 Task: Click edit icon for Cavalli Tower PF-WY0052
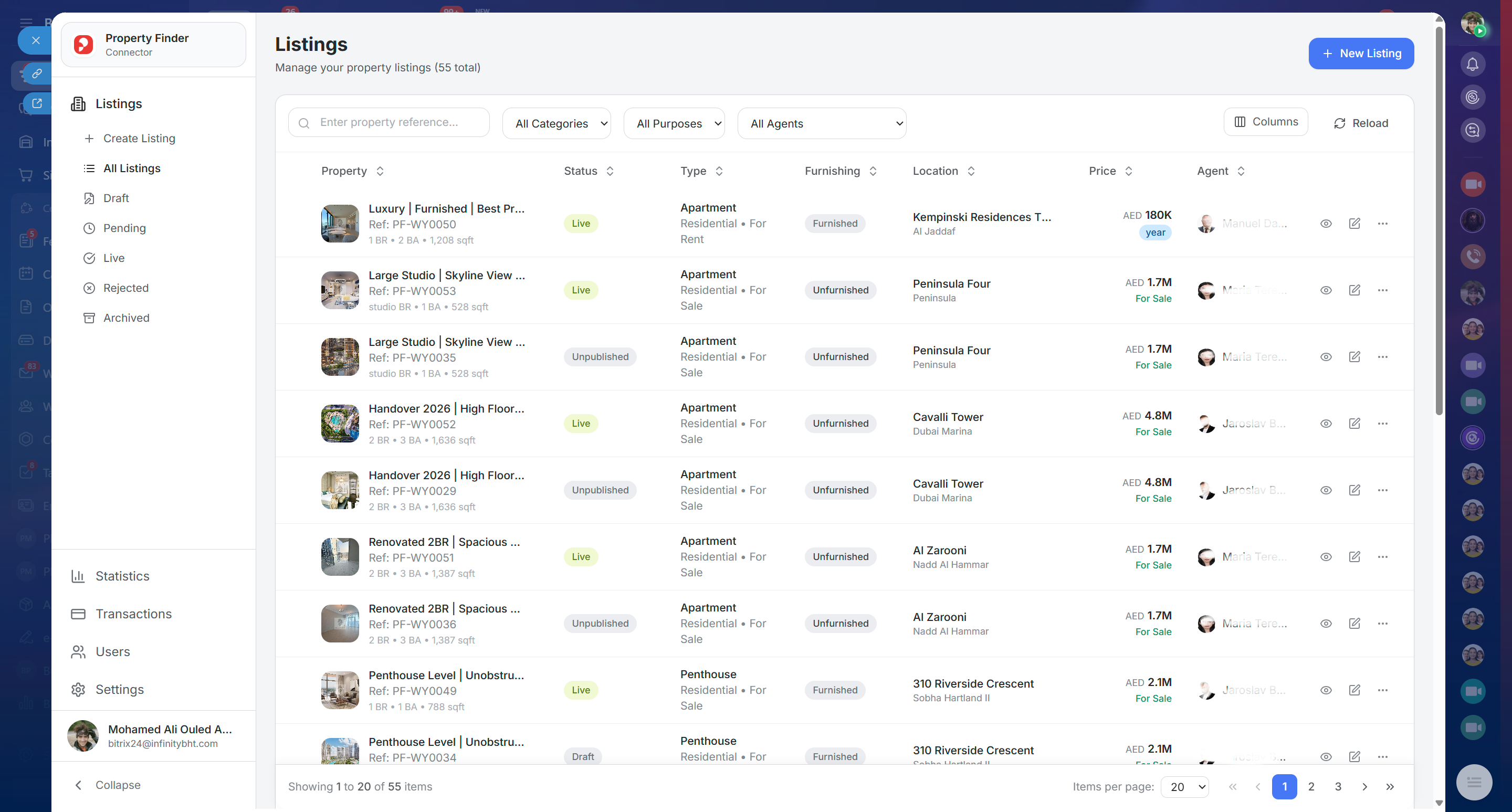[x=1354, y=424]
